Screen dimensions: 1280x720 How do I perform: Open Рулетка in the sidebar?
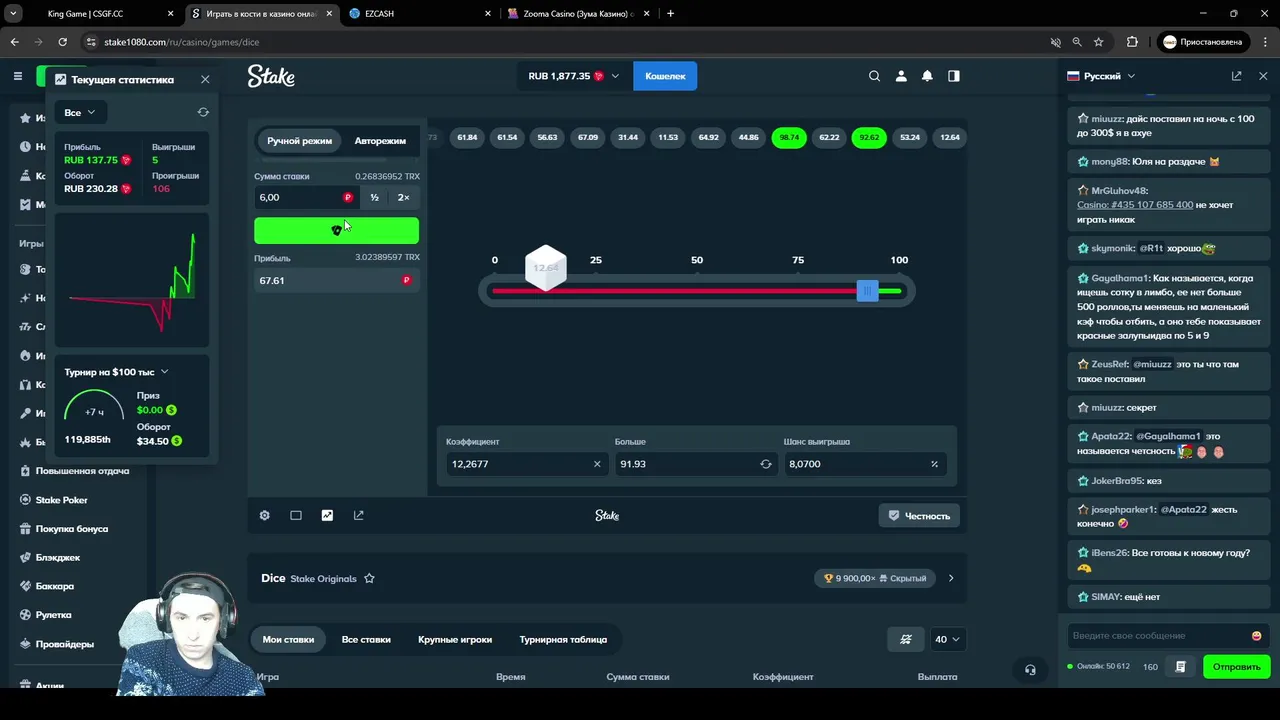pyautogui.click(x=54, y=615)
